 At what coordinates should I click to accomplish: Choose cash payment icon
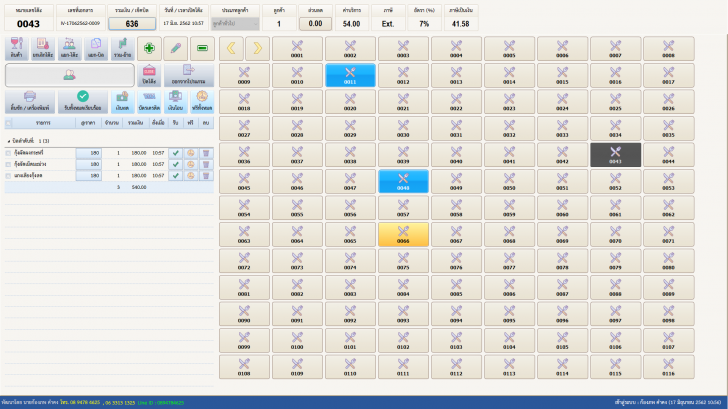tap(123, 101)
